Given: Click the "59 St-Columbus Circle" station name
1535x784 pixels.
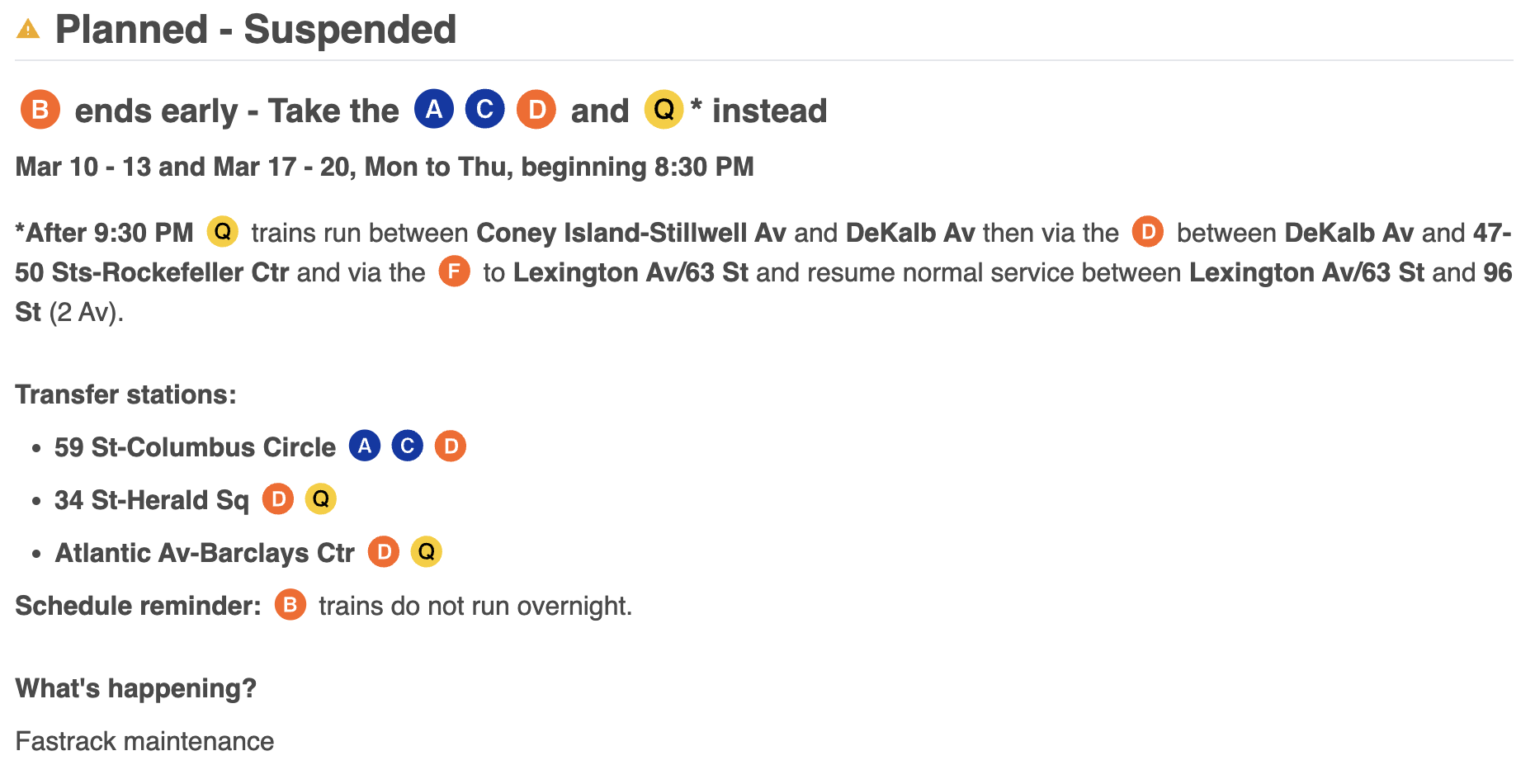Looking at the screenshot, I should coord(195,447).
